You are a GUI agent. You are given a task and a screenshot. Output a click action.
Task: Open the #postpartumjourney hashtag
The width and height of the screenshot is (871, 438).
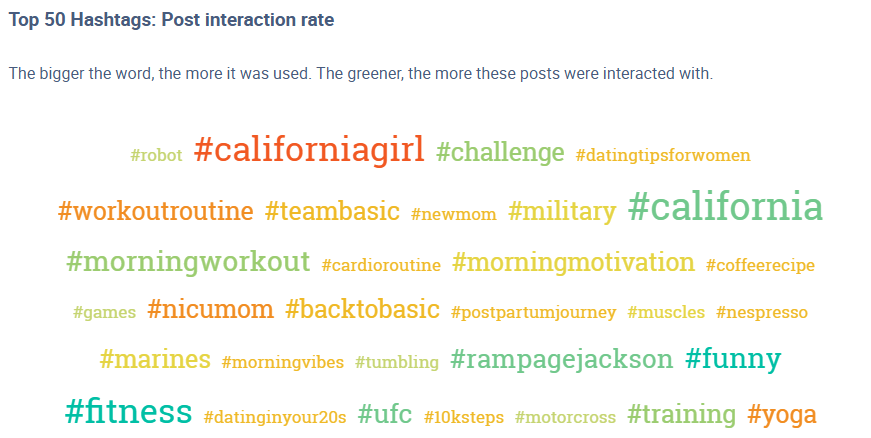pos(533,313)
